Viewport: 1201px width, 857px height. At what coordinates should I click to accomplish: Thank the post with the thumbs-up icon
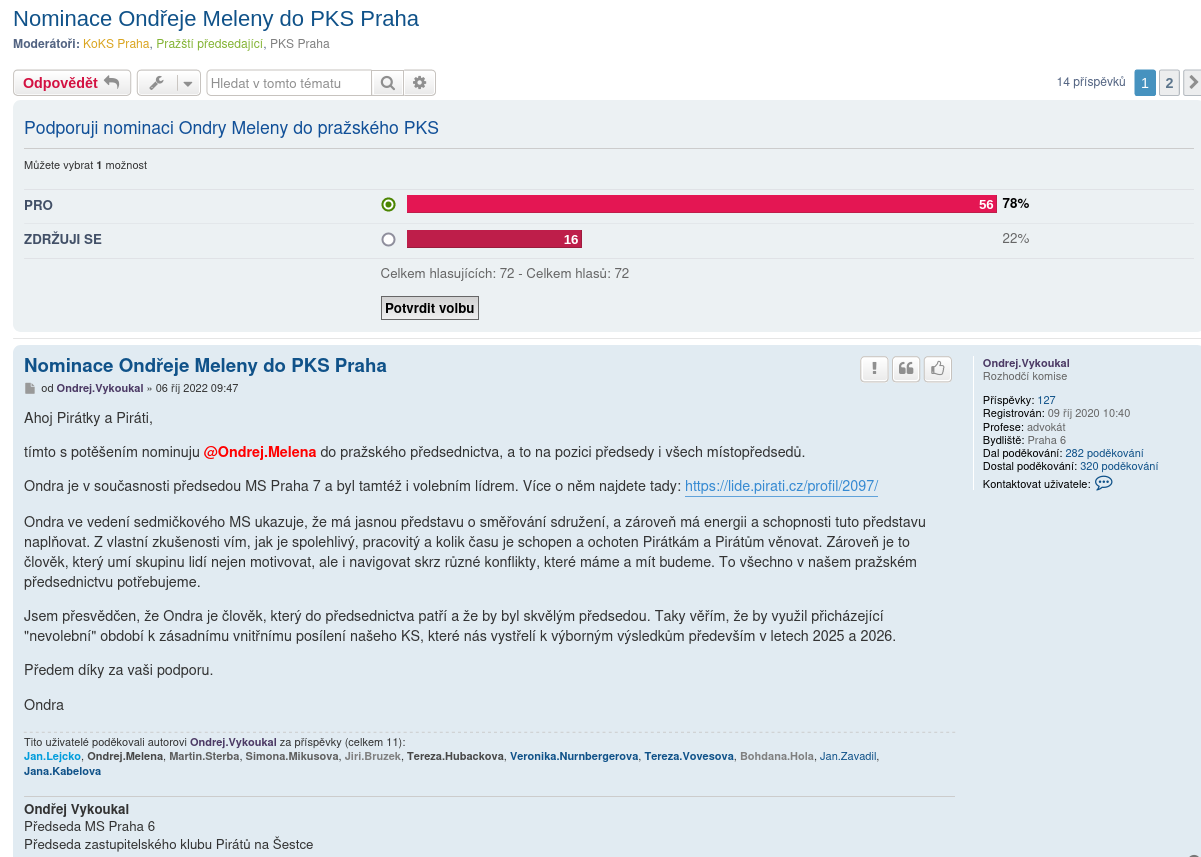coord(937,369)
